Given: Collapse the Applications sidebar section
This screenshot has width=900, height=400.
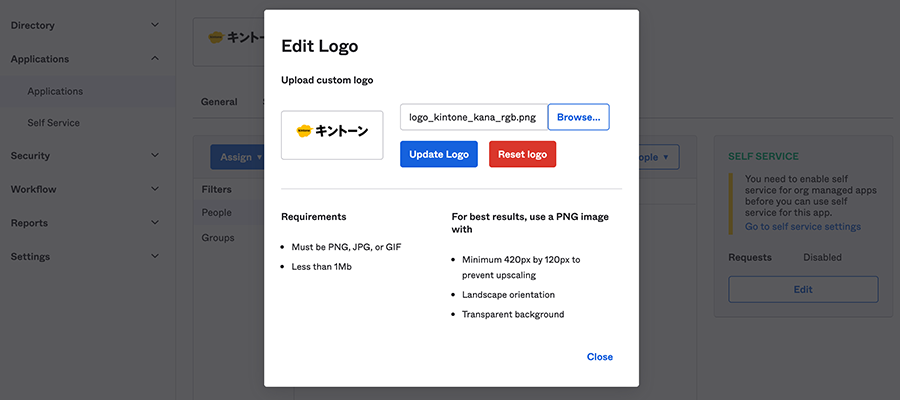Looking at the screenshot, I should coord(85,59).
